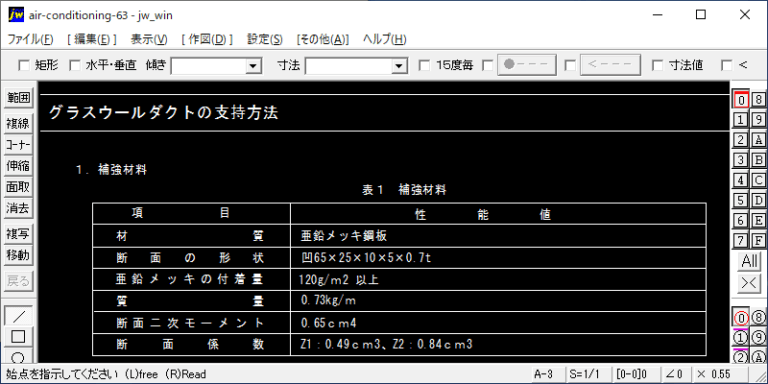
Task: Open the ヘルプ(H) menu
Action: 384,39
